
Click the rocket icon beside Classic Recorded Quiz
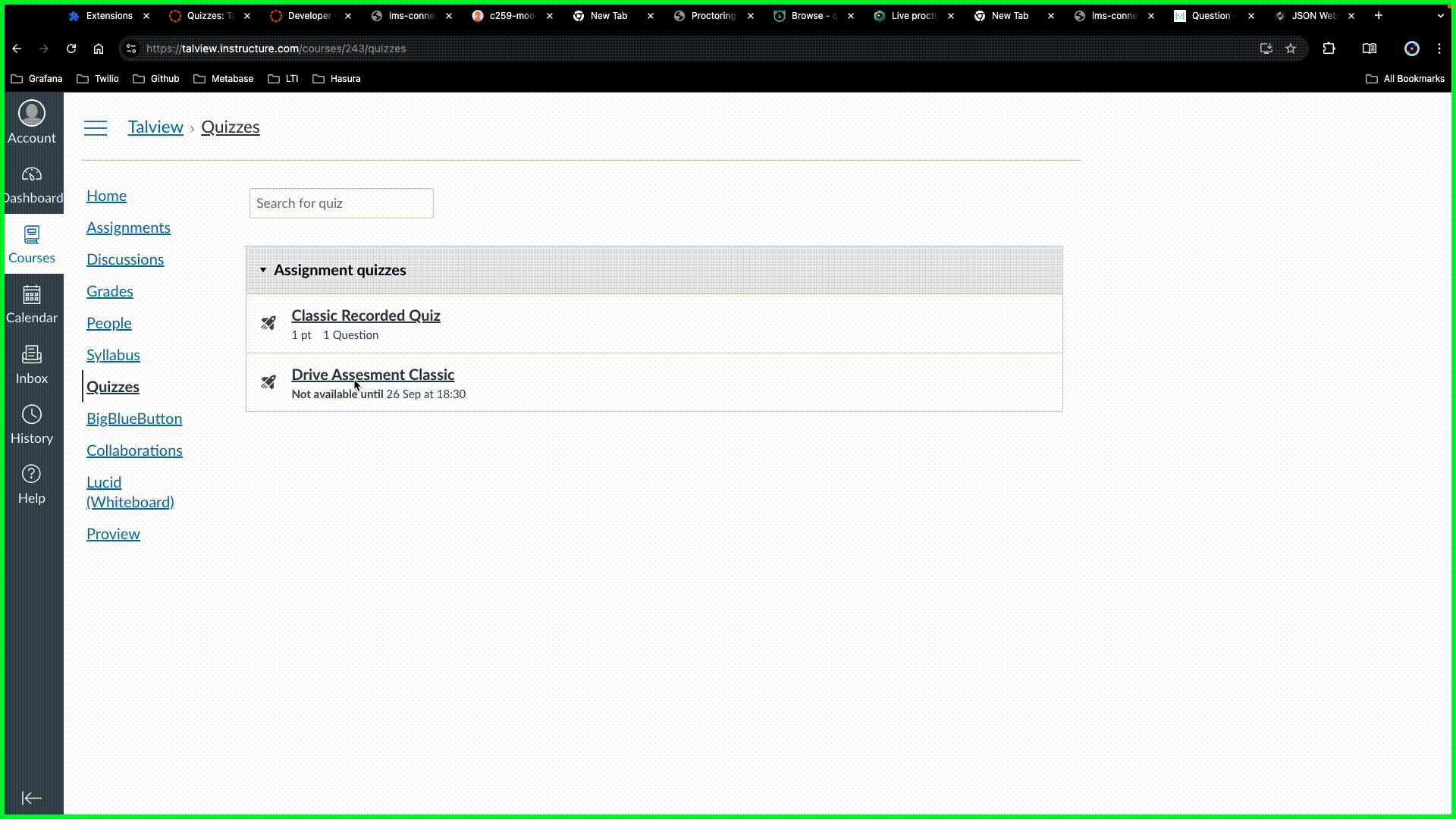(268, 323)
